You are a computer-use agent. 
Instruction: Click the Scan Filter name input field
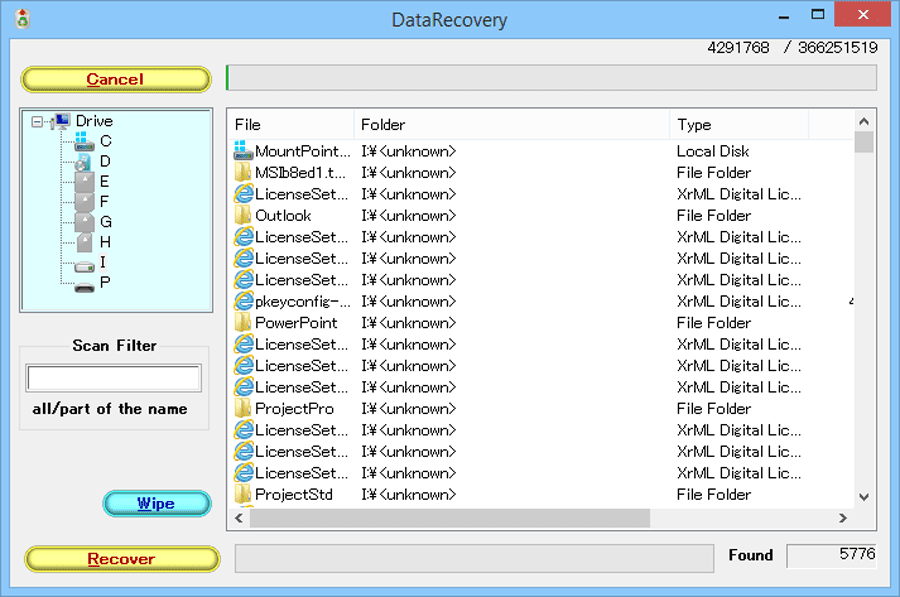click(114, 378)
